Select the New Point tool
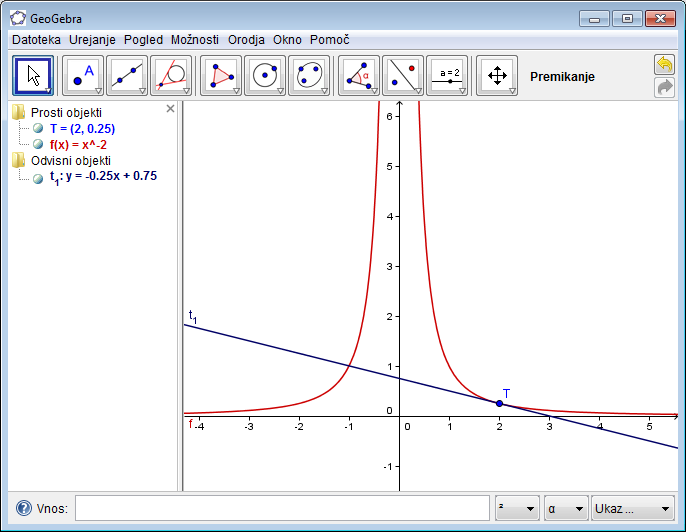Viewport: 686px width, 532px height. coord(83,75)
